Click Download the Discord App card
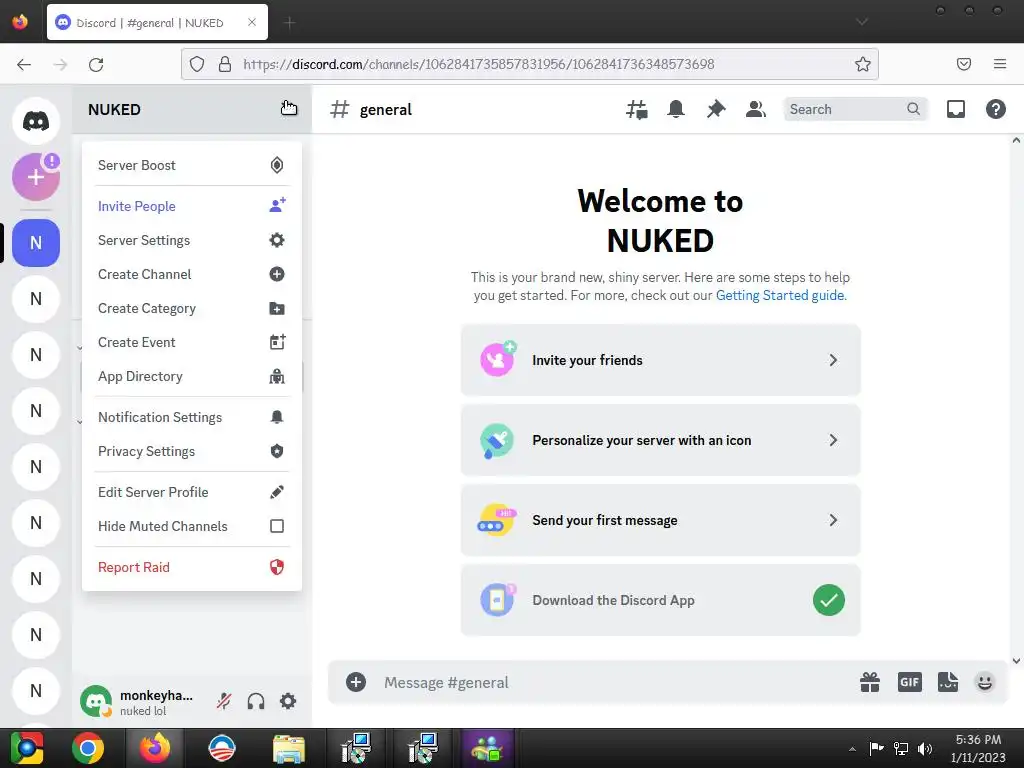 (x=660, y=600)
